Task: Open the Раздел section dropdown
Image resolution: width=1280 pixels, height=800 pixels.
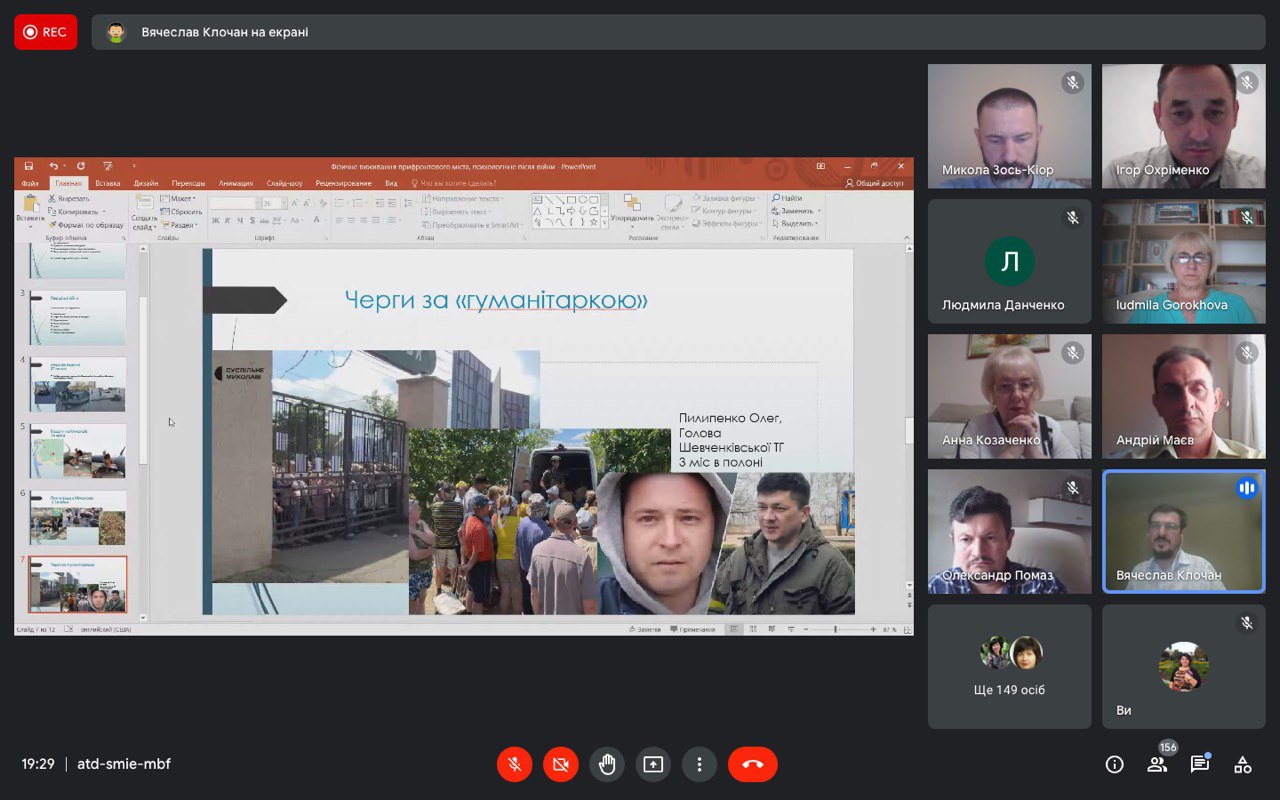Action: tap(180, 224)
